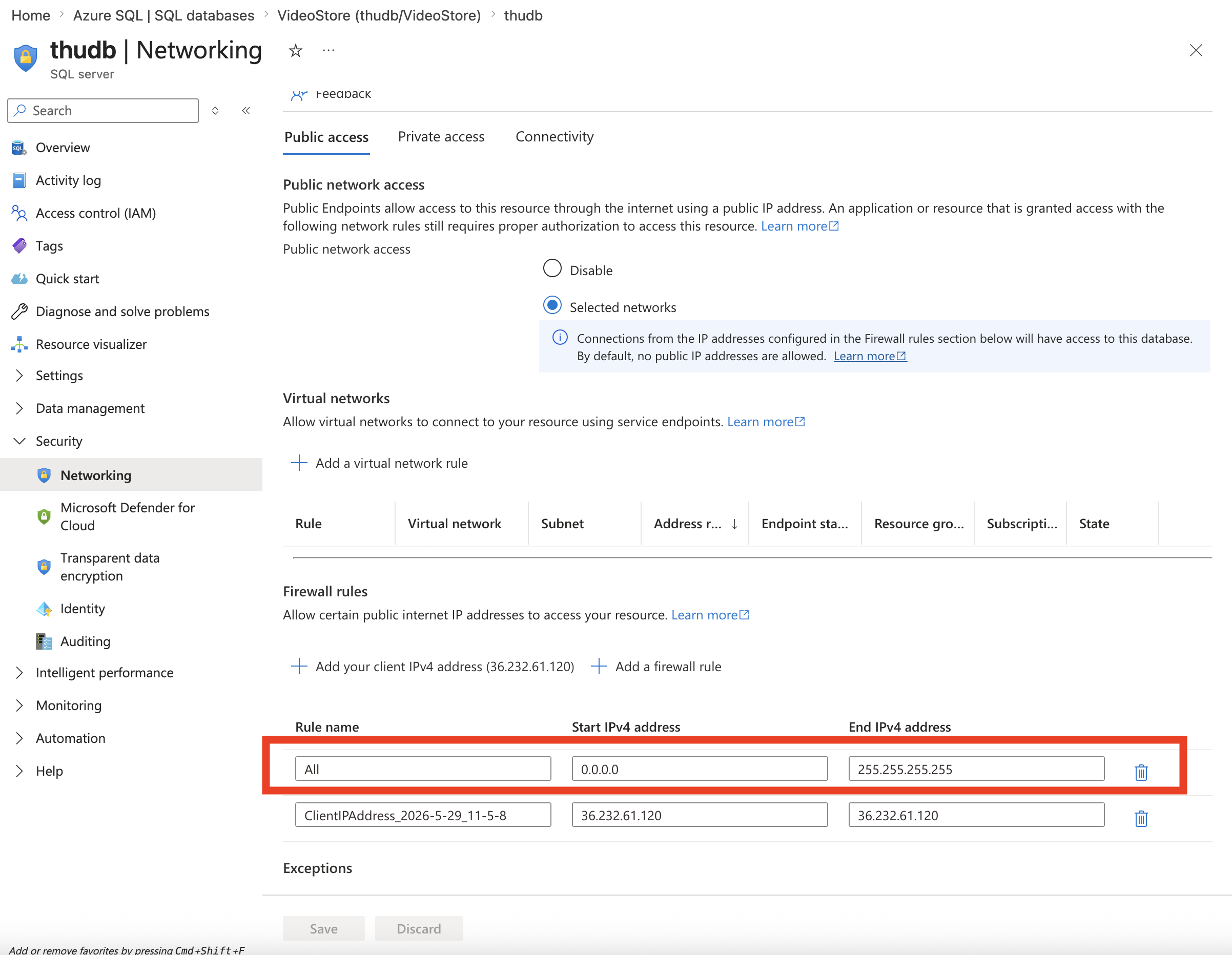The height and width of the screenshot is (955, 1232).
Task: Select the Selected networks radio option
Action: point(552,305)
